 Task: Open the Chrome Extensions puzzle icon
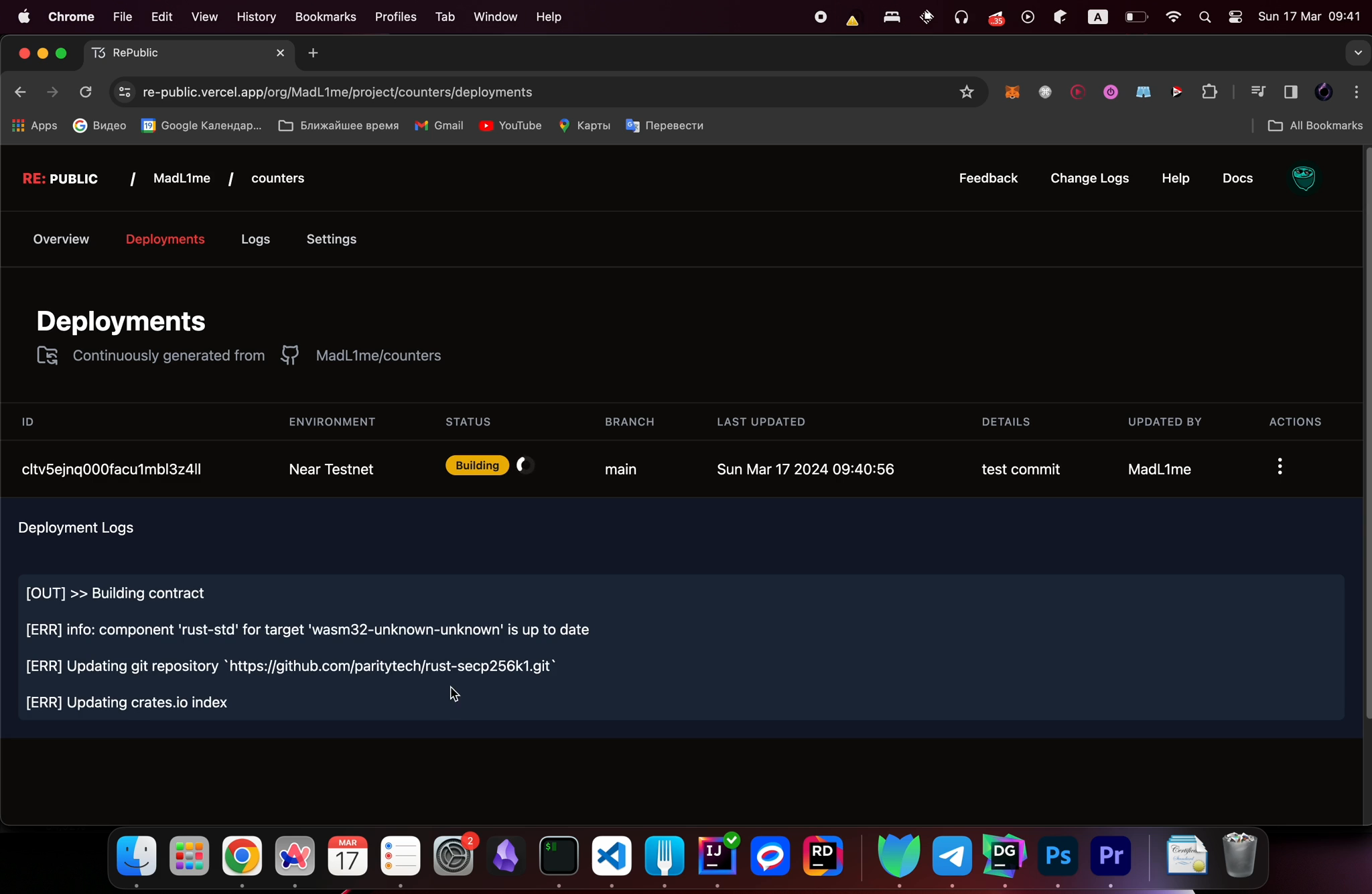1209,92
